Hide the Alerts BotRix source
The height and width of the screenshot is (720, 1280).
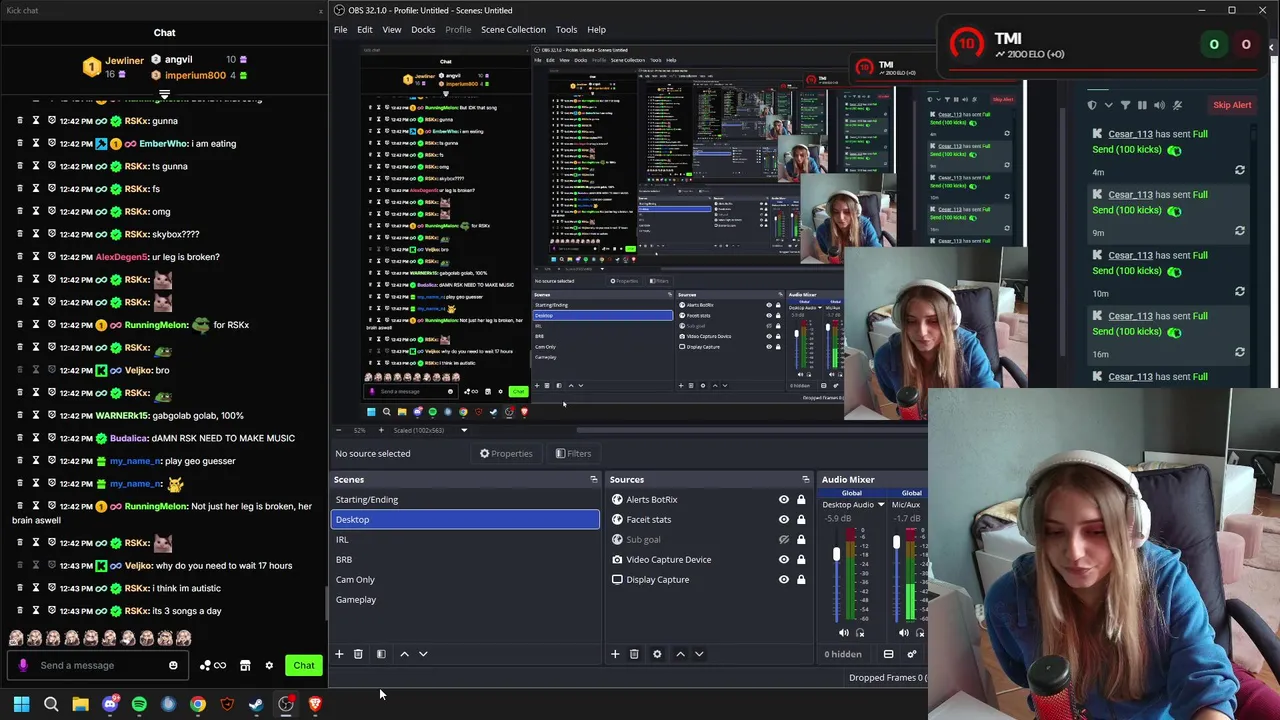click(x=784, y=500)
